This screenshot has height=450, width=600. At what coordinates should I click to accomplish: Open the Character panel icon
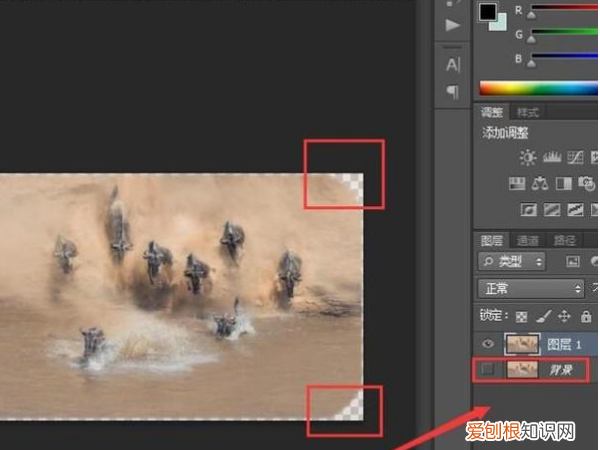(453, 65)
